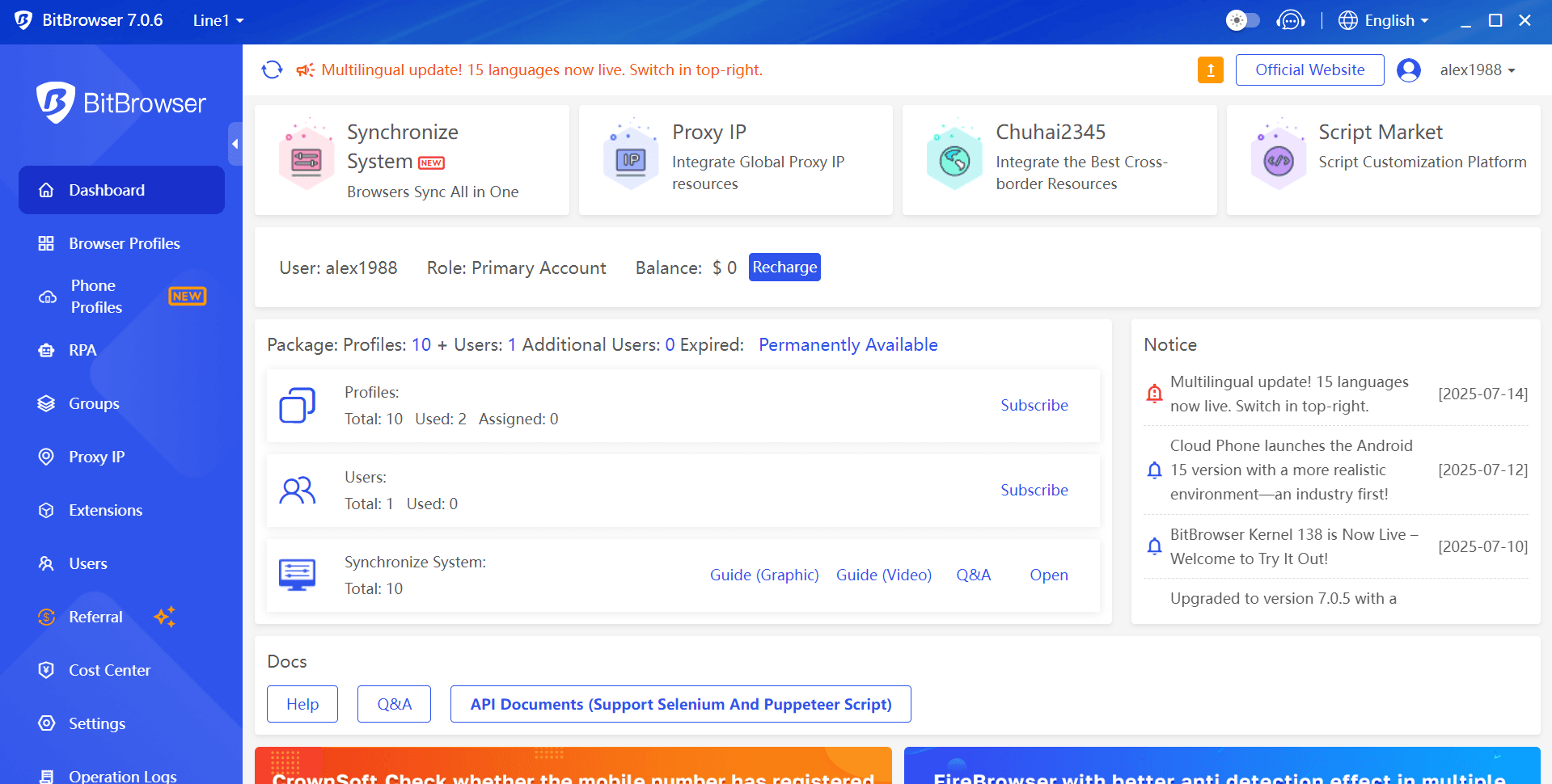Click the Settings gear icon in sidebar
1552x784 pixels.
click(46, 723)
